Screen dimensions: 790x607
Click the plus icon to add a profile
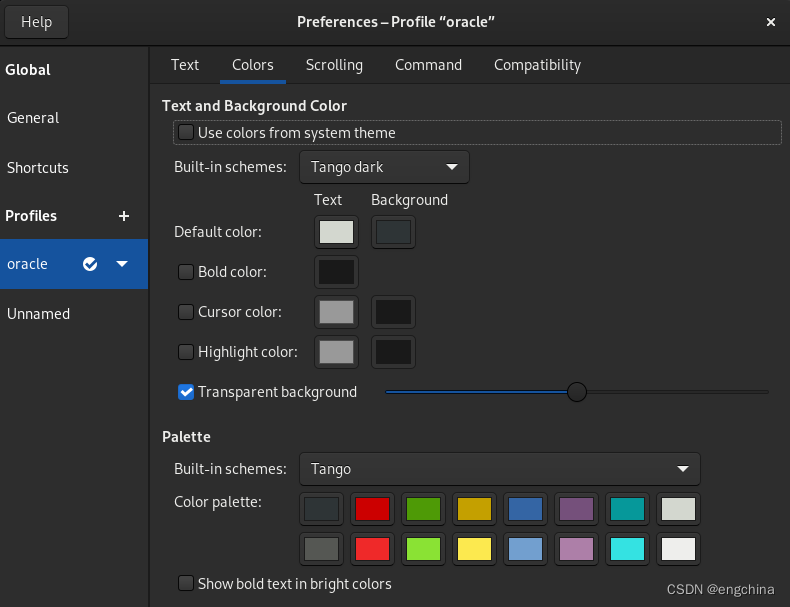[x=124, y=216]
